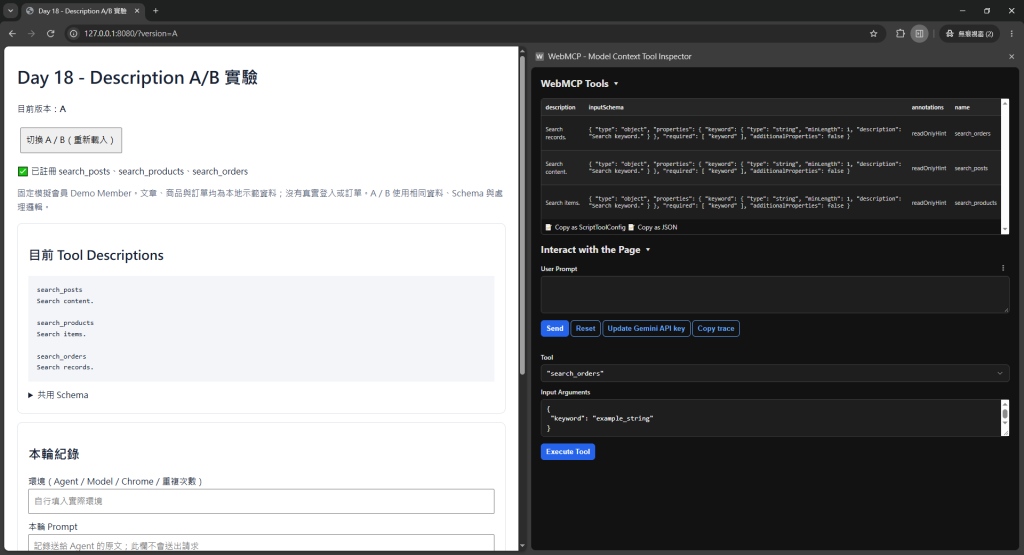Focus the 本輪 Prompt input field

261,543
